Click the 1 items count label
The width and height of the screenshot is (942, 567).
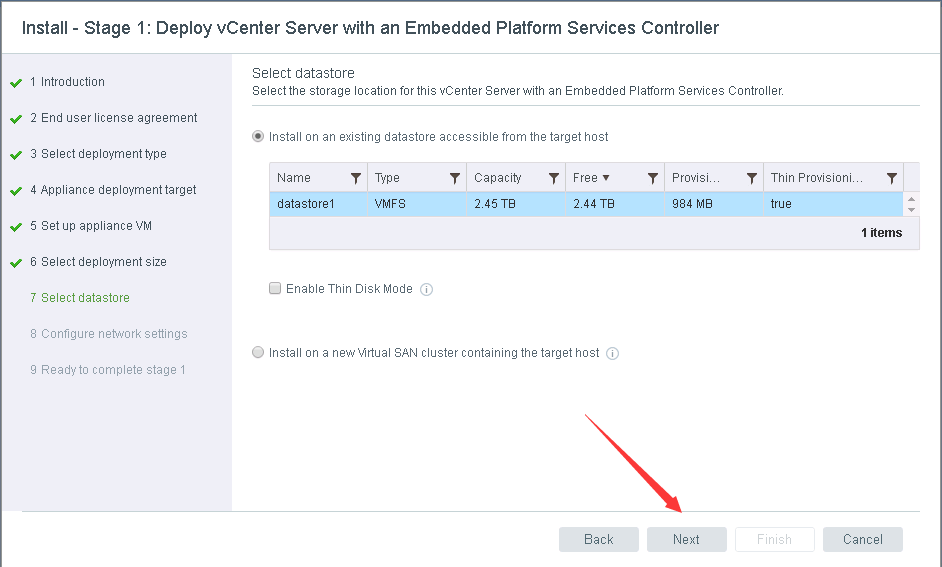881,233
